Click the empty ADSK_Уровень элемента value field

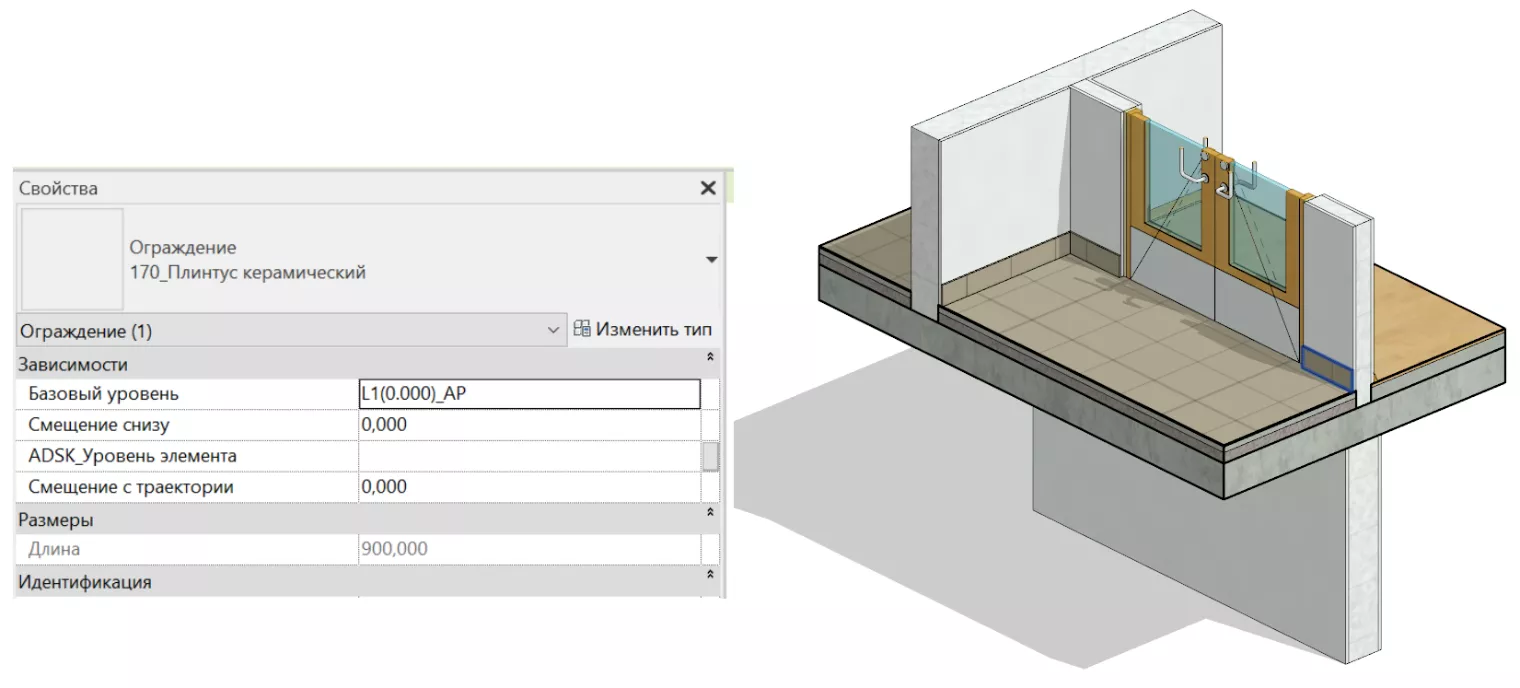coord(528,456)
